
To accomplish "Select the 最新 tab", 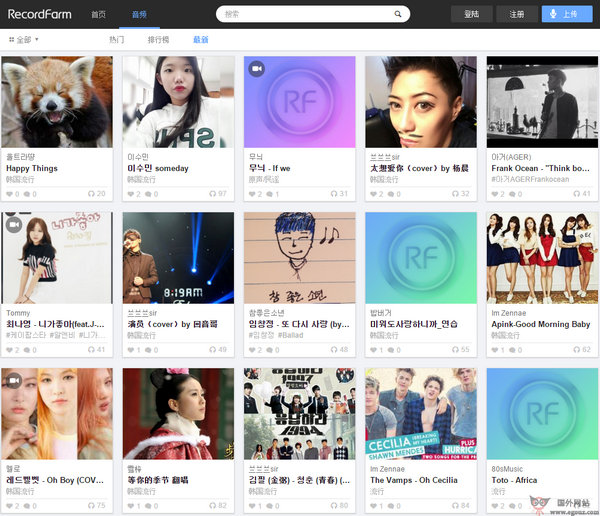I will (200, 40).
